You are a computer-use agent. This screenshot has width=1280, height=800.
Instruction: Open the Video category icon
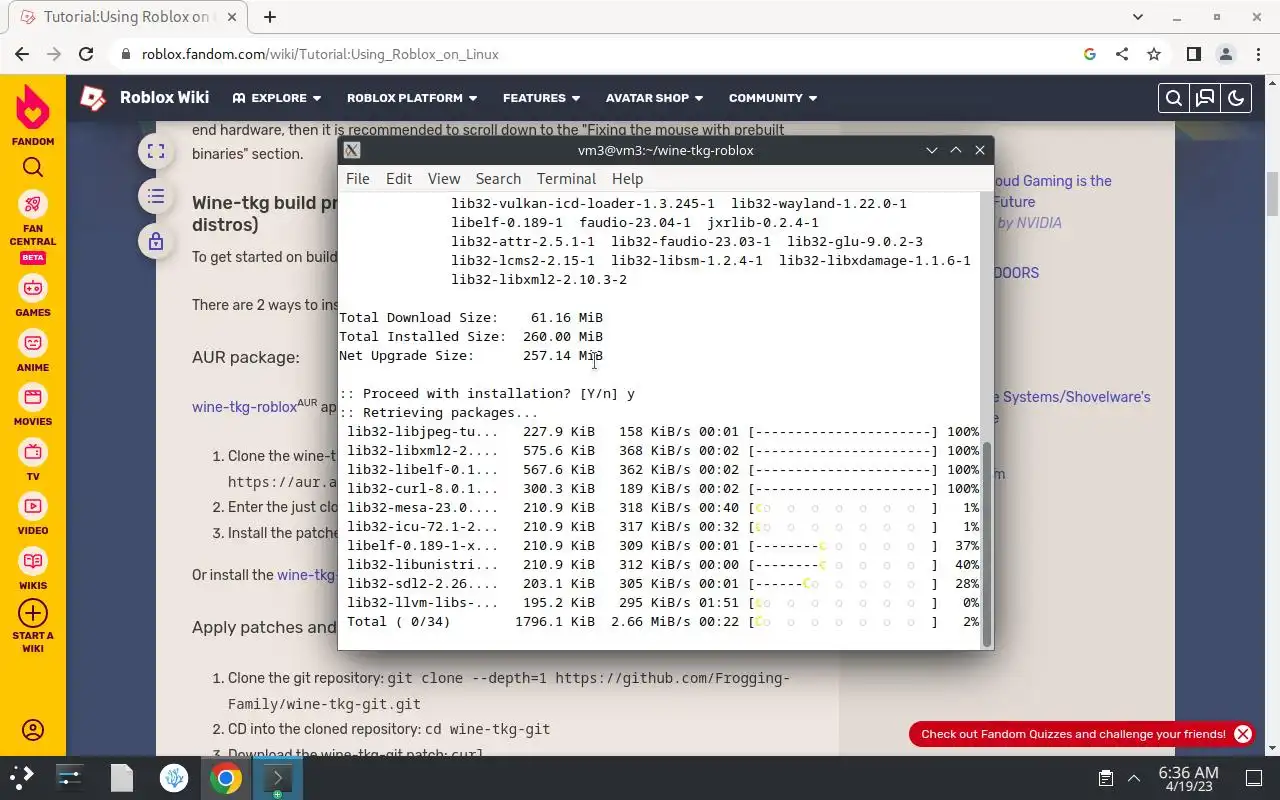(x=33, y=506)
